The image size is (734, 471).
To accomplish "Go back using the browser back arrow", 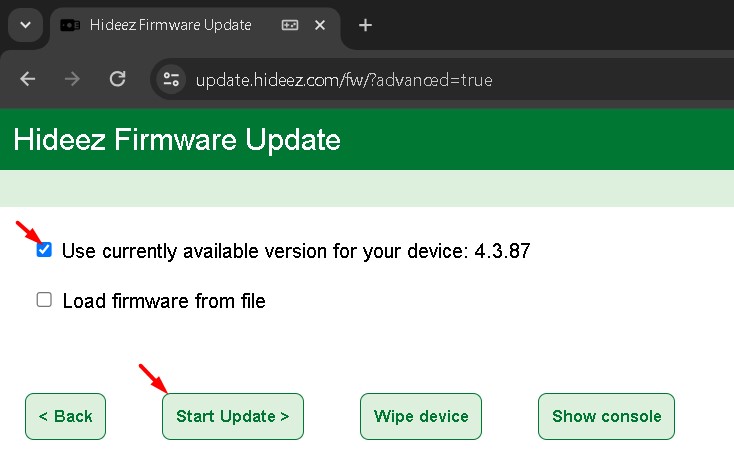I will point(28,79).
